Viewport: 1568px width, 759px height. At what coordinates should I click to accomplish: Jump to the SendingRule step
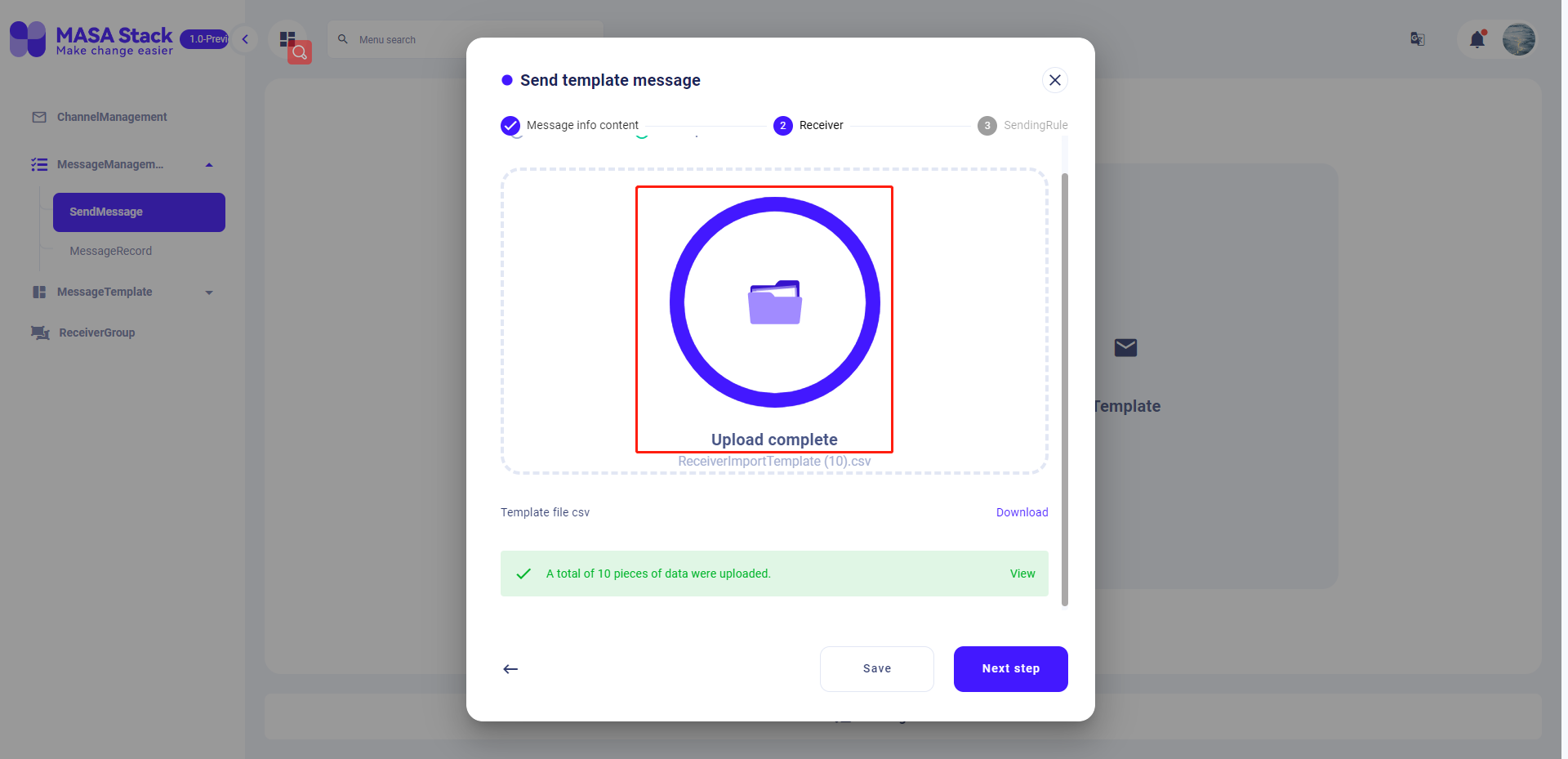(1022, 125)
